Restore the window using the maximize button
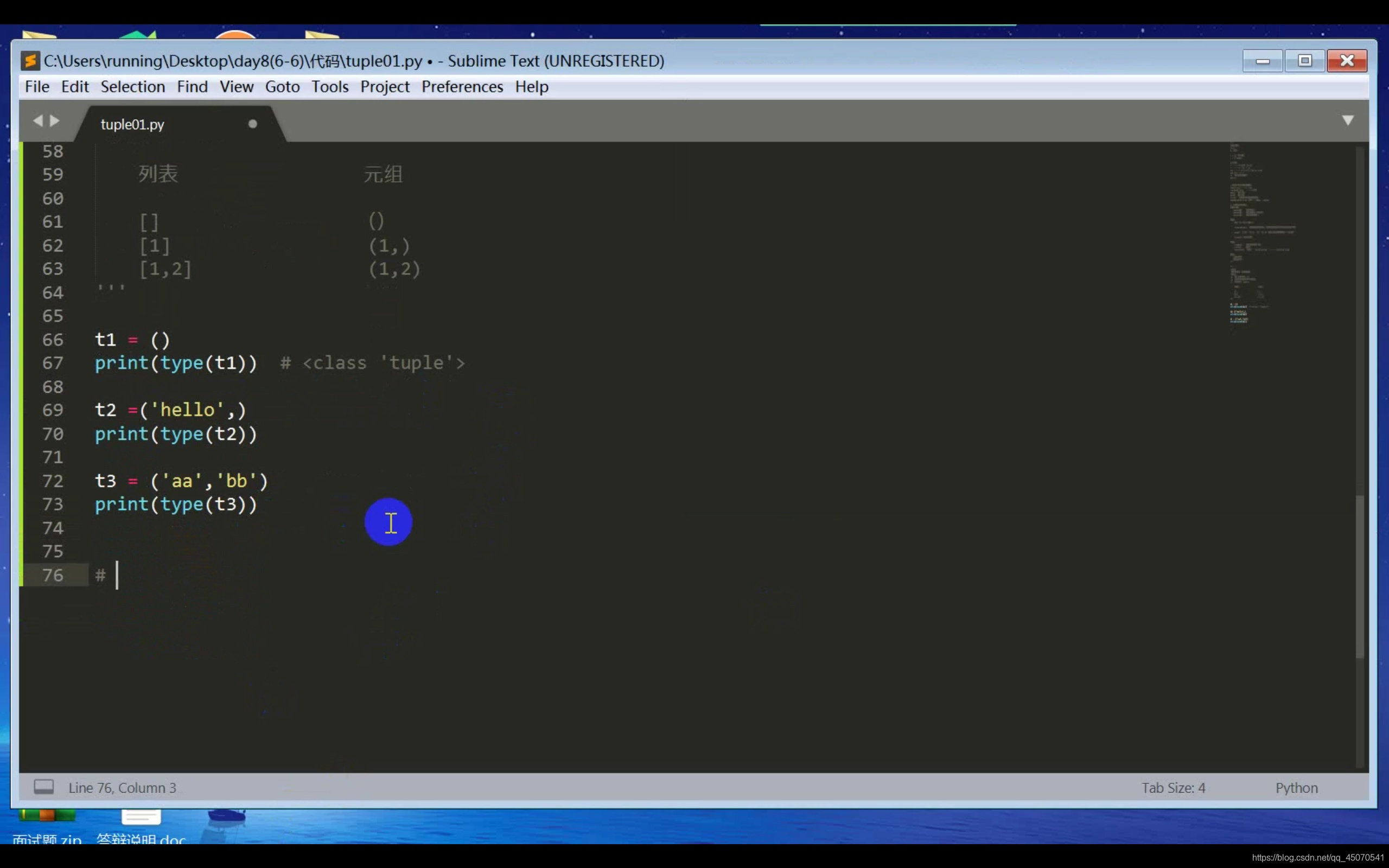Screen dimensions: 1389x868 [1304, 61]
